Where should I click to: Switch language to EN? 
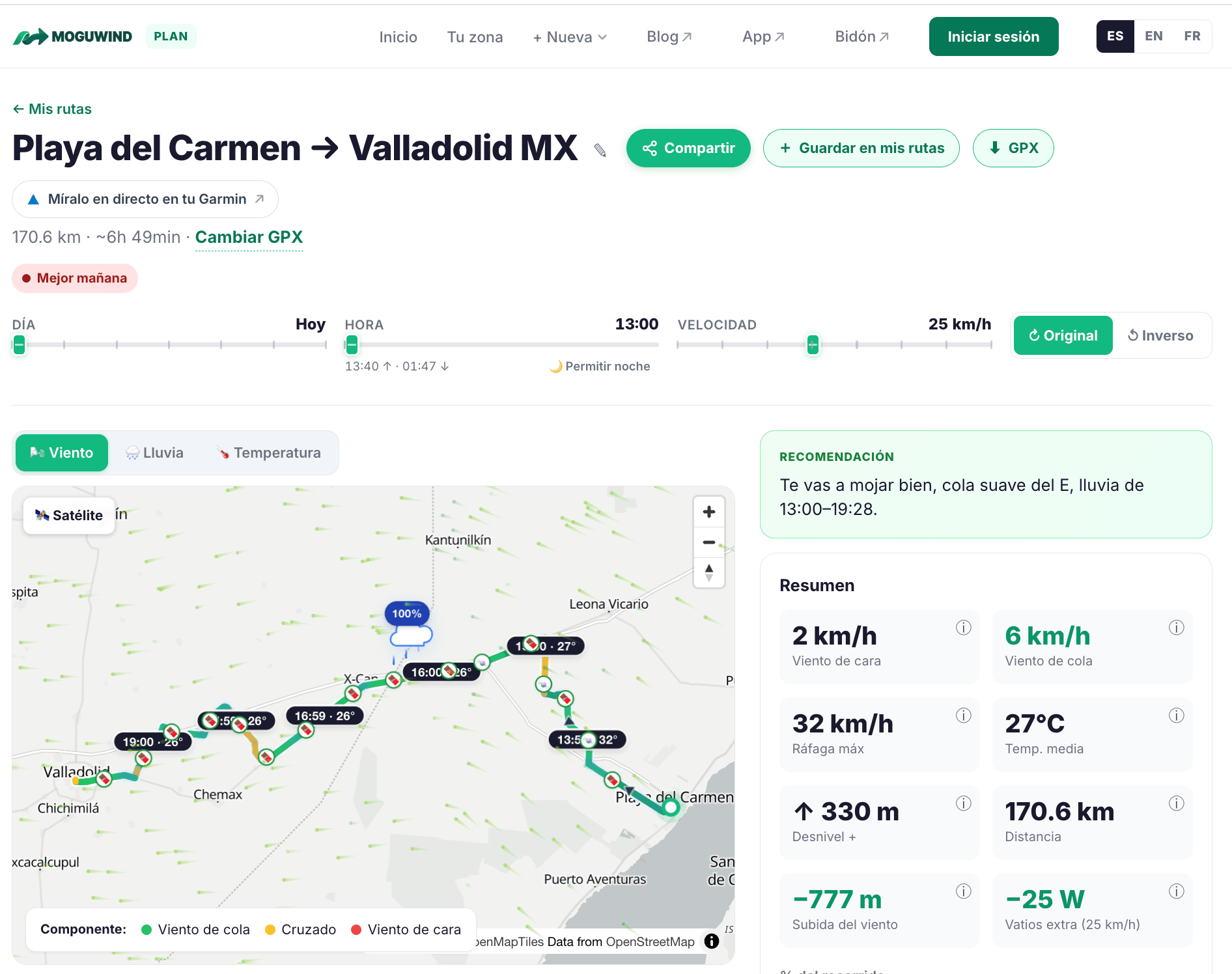[x=1153, y=36]
